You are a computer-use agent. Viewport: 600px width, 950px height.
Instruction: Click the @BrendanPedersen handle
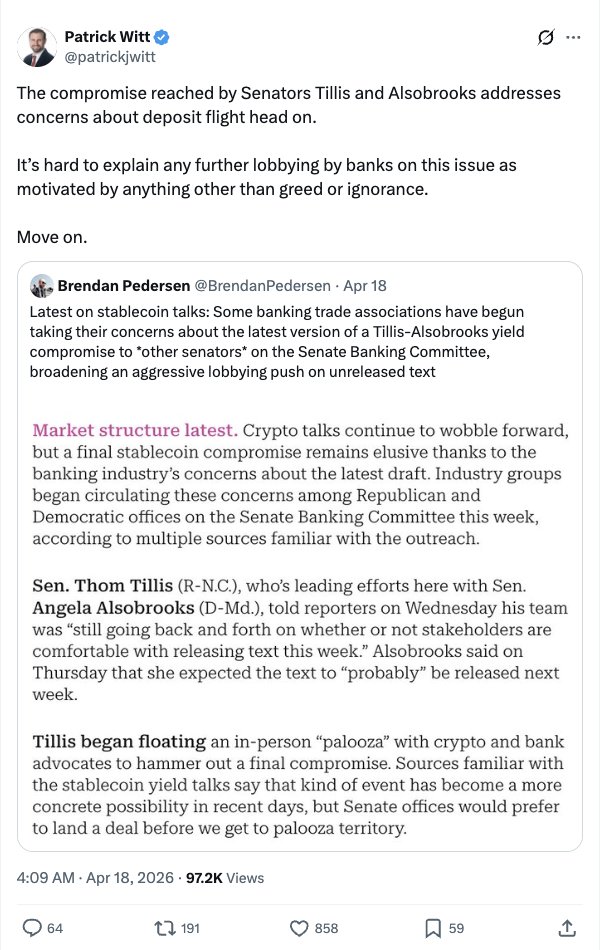tap(255, 285)
